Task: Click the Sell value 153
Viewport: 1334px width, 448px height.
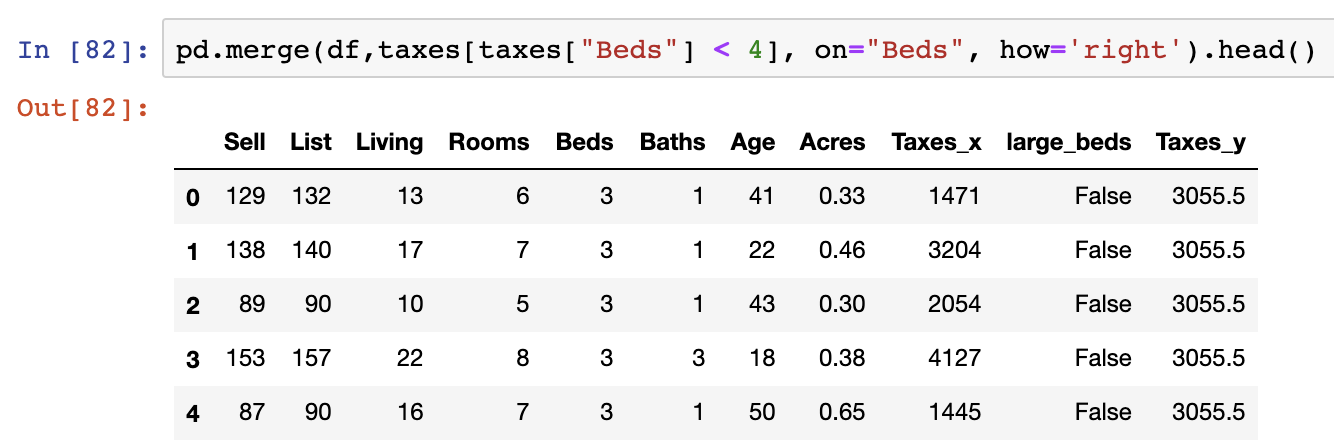Action: pos(246,358)
